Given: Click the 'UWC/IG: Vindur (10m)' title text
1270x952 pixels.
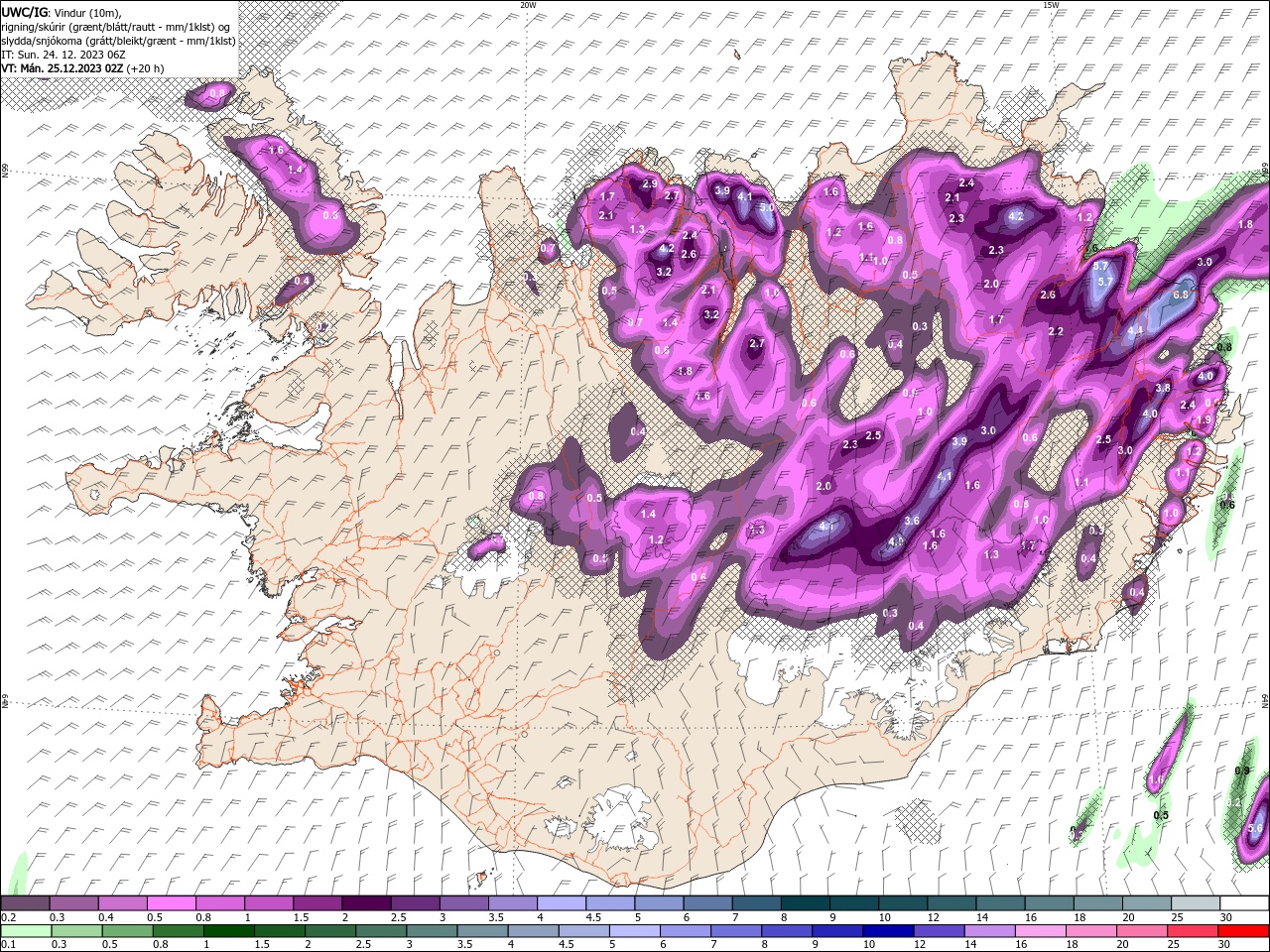Looking at the screenshot, I should (60, 12).
